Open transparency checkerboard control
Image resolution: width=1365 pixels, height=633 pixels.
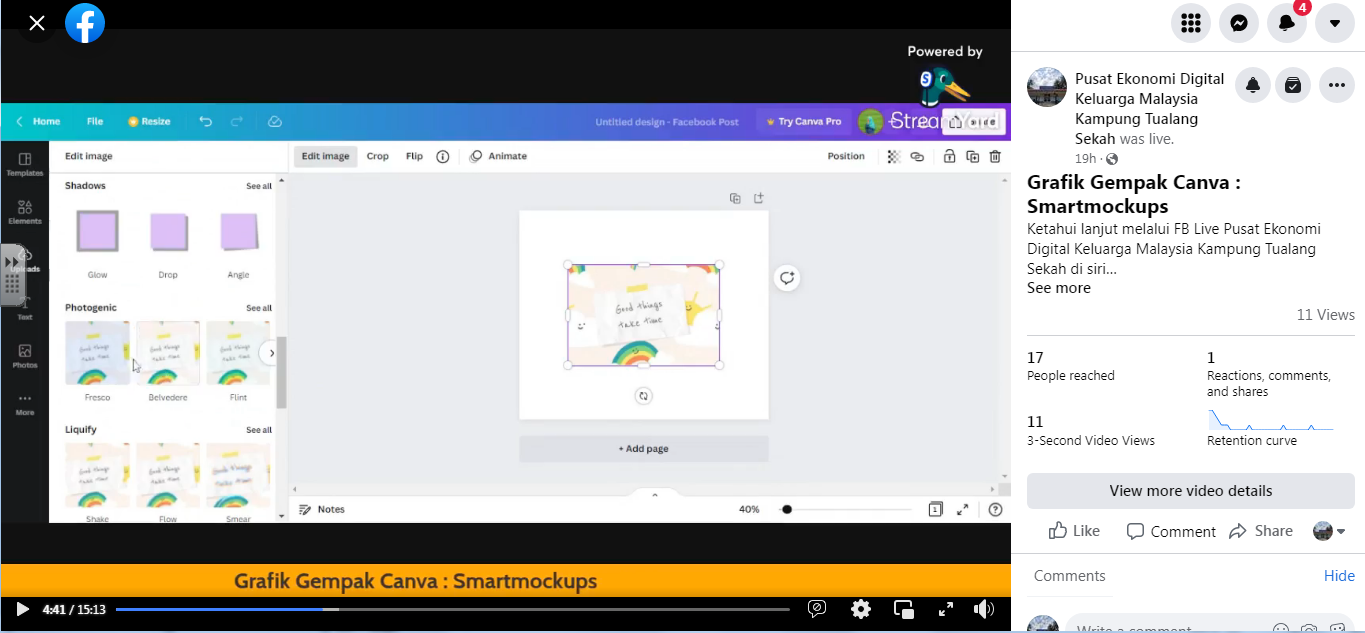coord(893,156)
